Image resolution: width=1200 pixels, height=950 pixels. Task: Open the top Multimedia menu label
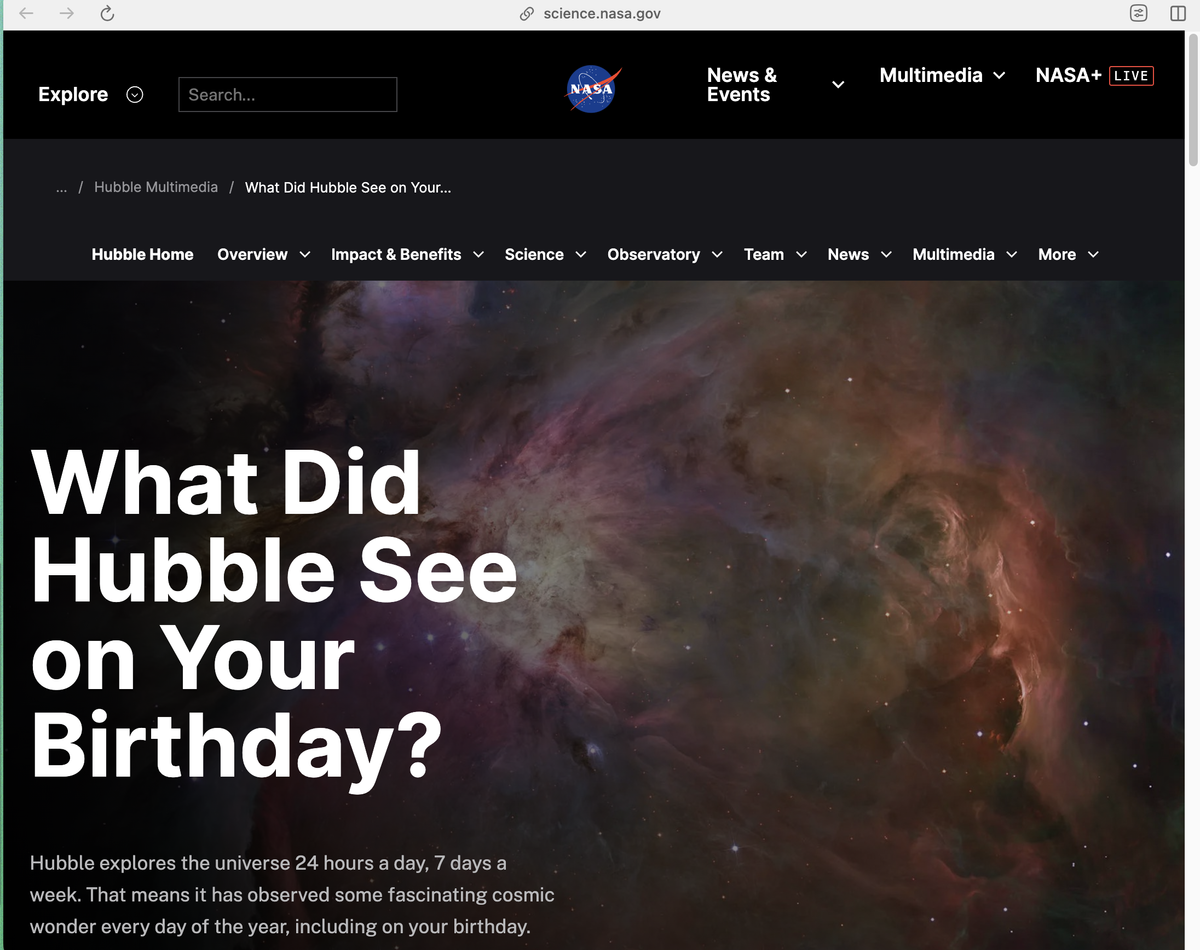point(931,75)
